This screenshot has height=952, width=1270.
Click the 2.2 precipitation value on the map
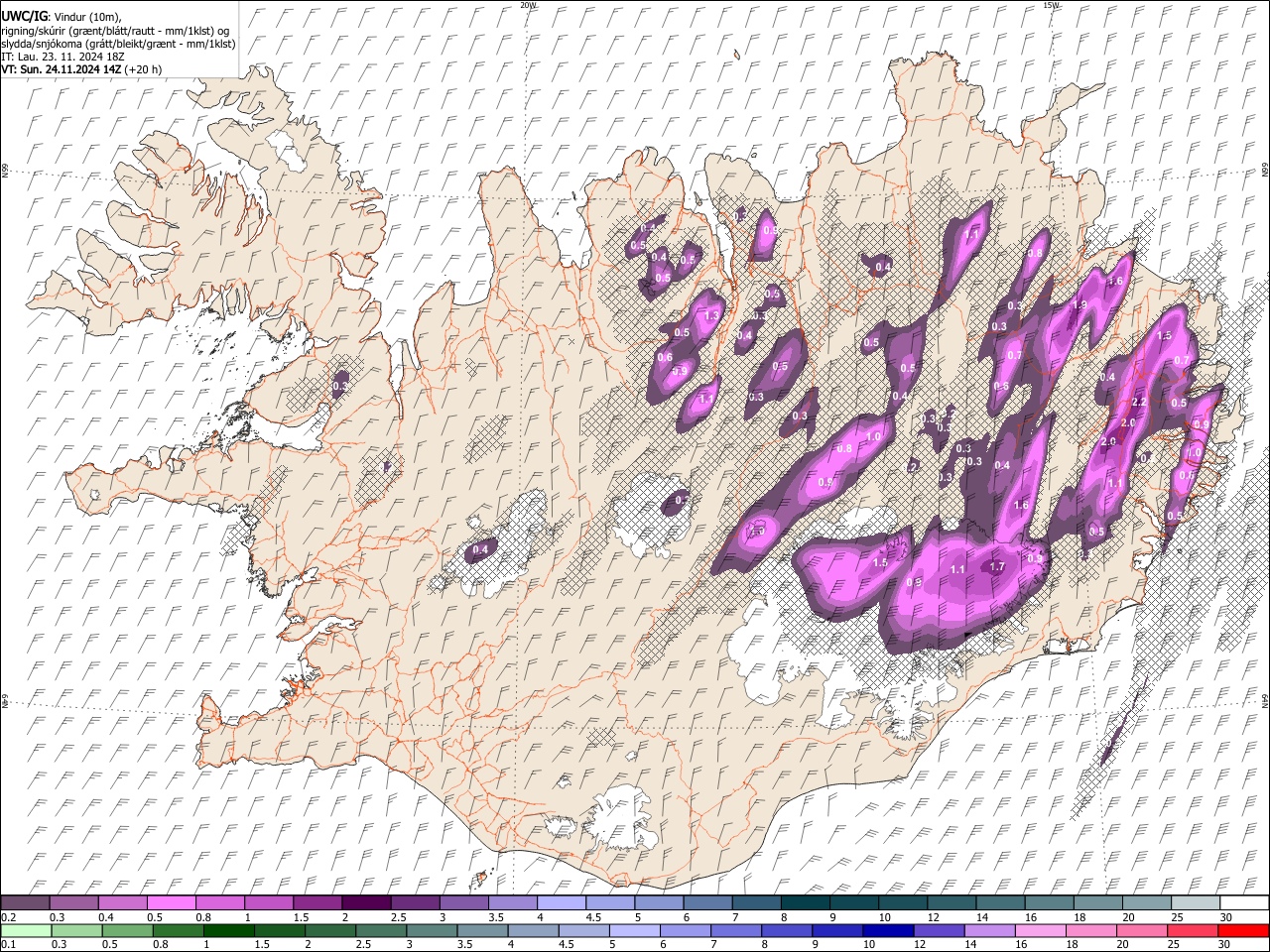click(x=1139, y=403)
